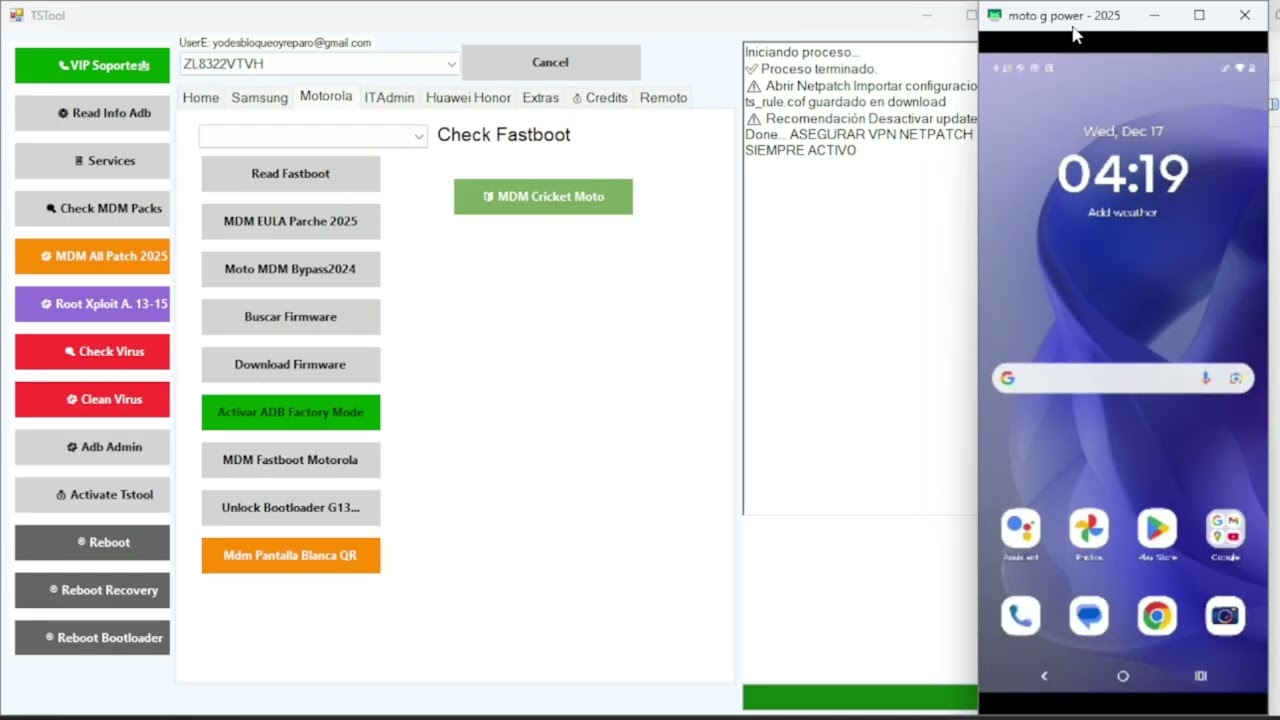The image size is (1280, 720).
Task: Click MDM Fastboot Motorola button
Action: 291,460
